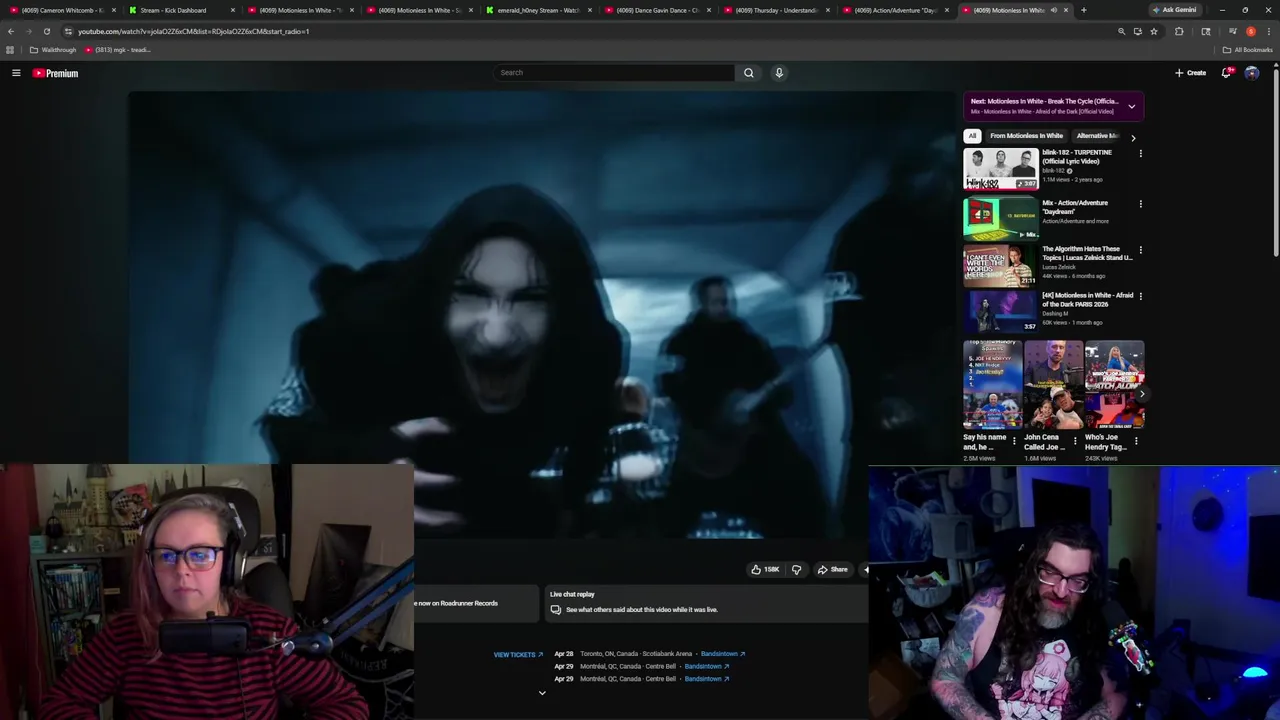Open more options for Afraid of the Dark PARIS
The image size is (1280, 720).
click(x=1140, y=296)
